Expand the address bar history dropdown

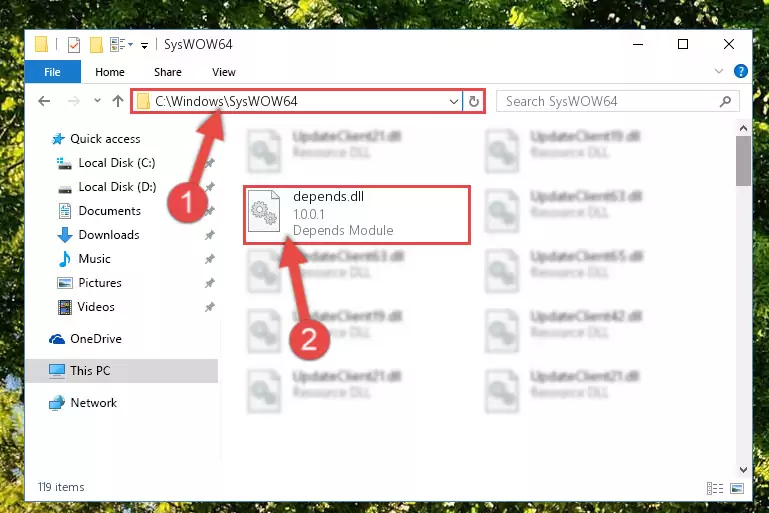click(454, 102)
